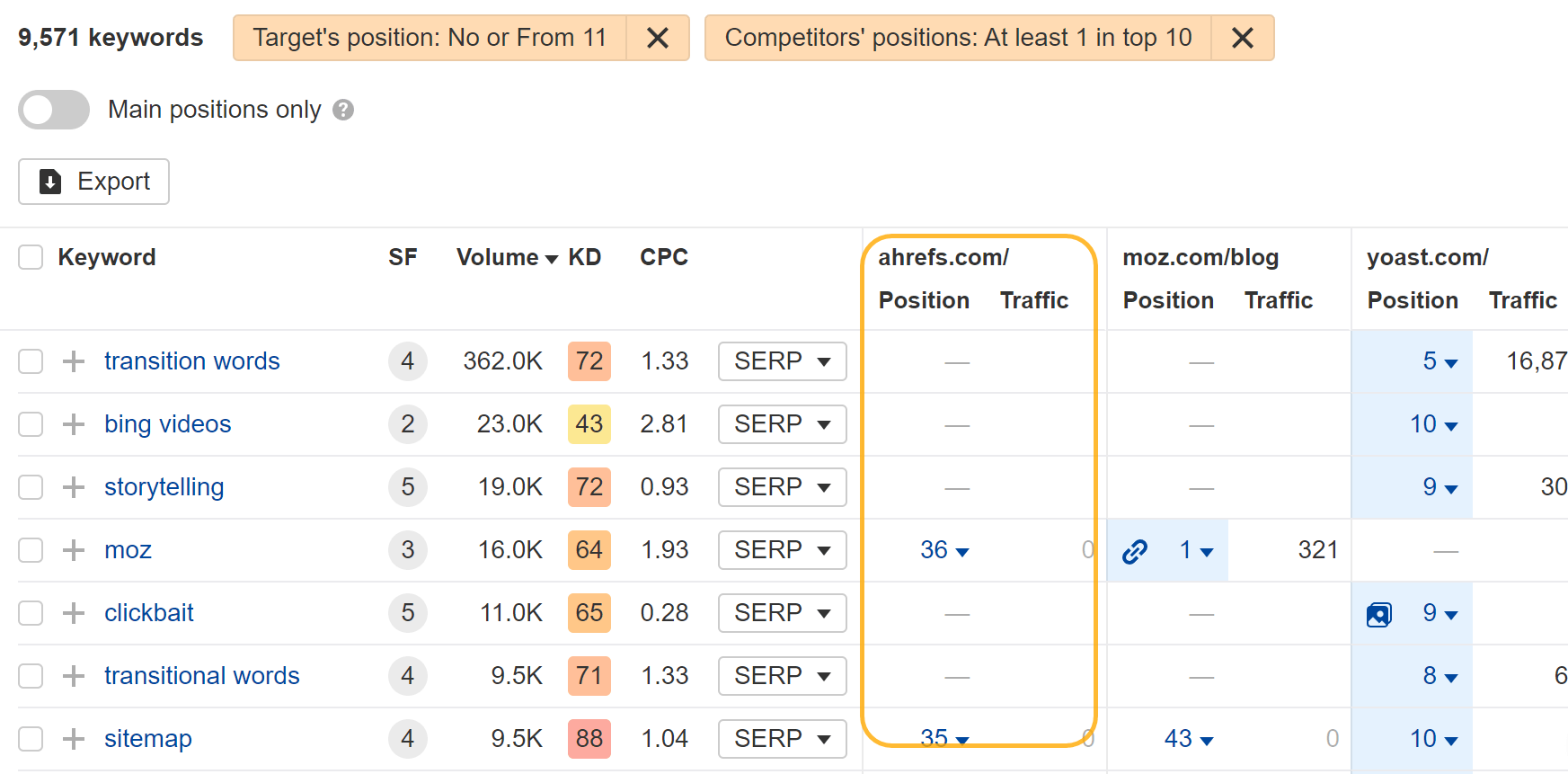This screenshot has width=1568, height=774.
Task: Open SERP dropdown for transition words
Action: point(782,361)
